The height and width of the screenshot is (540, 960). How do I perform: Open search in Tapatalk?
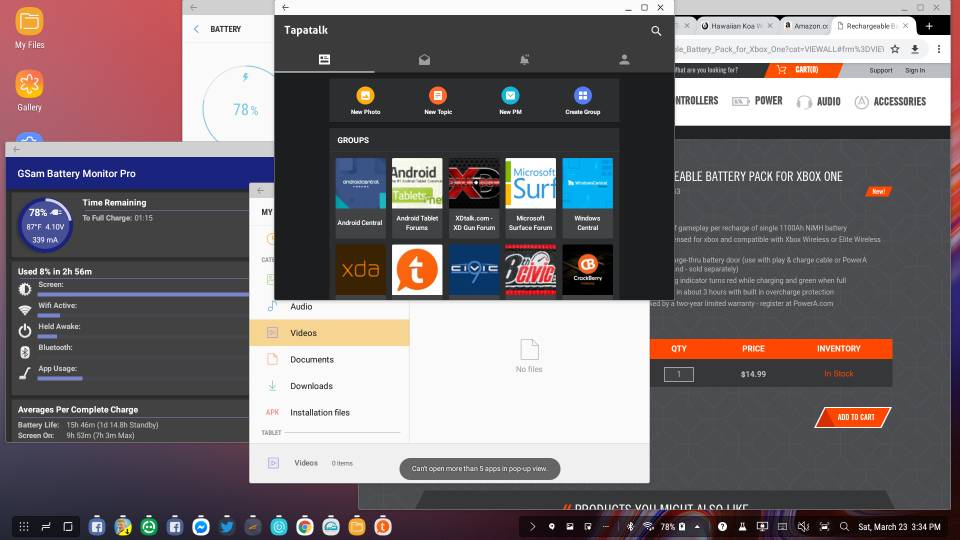click(656, 31)
